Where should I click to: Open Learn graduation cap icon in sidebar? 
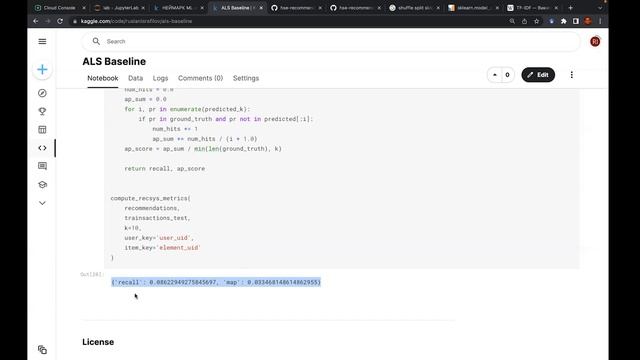[x=42, y=184]
